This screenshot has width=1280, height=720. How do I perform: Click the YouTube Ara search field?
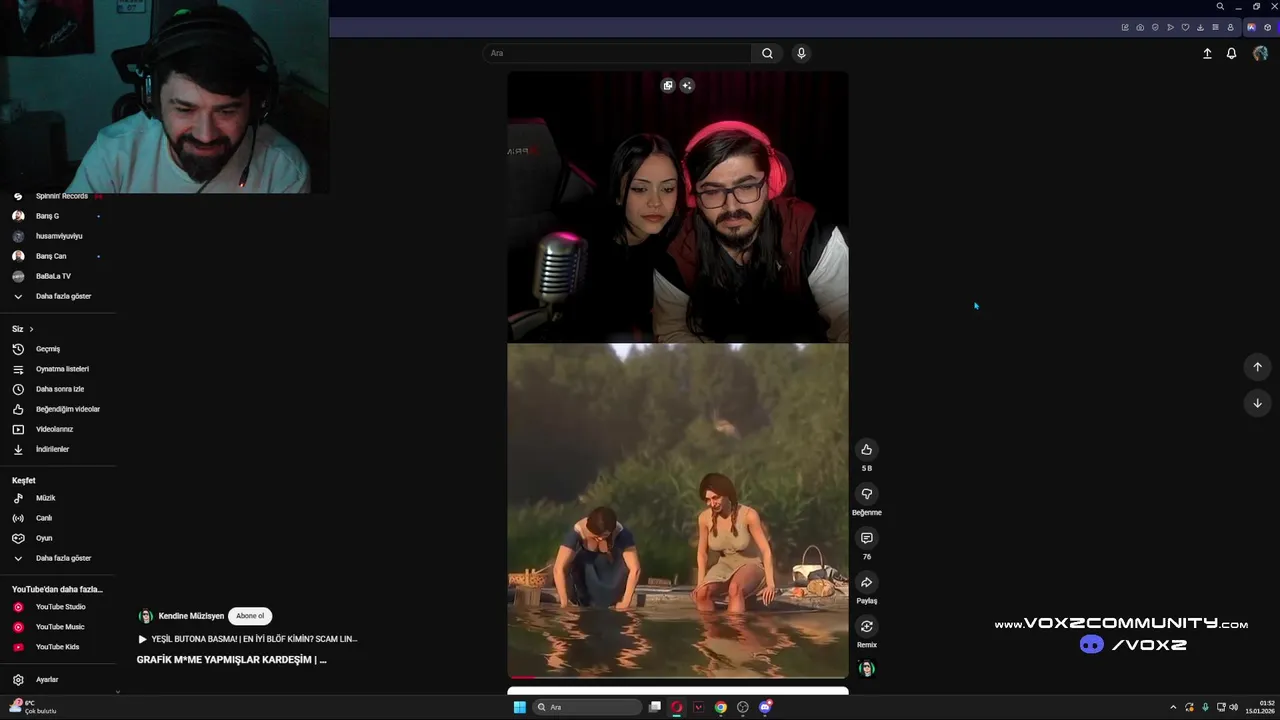pos(618,53)
